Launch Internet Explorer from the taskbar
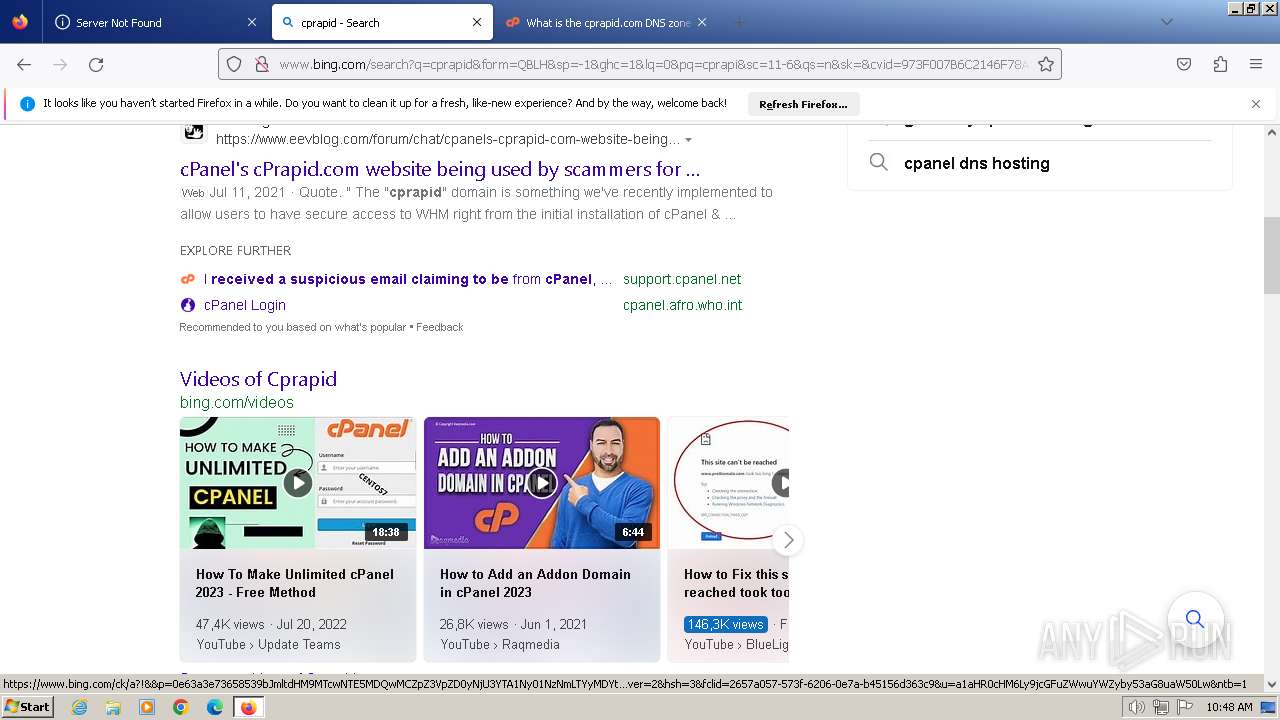Image resolution: width=1280 pixels, height=720 pixels. coord(79,707)
